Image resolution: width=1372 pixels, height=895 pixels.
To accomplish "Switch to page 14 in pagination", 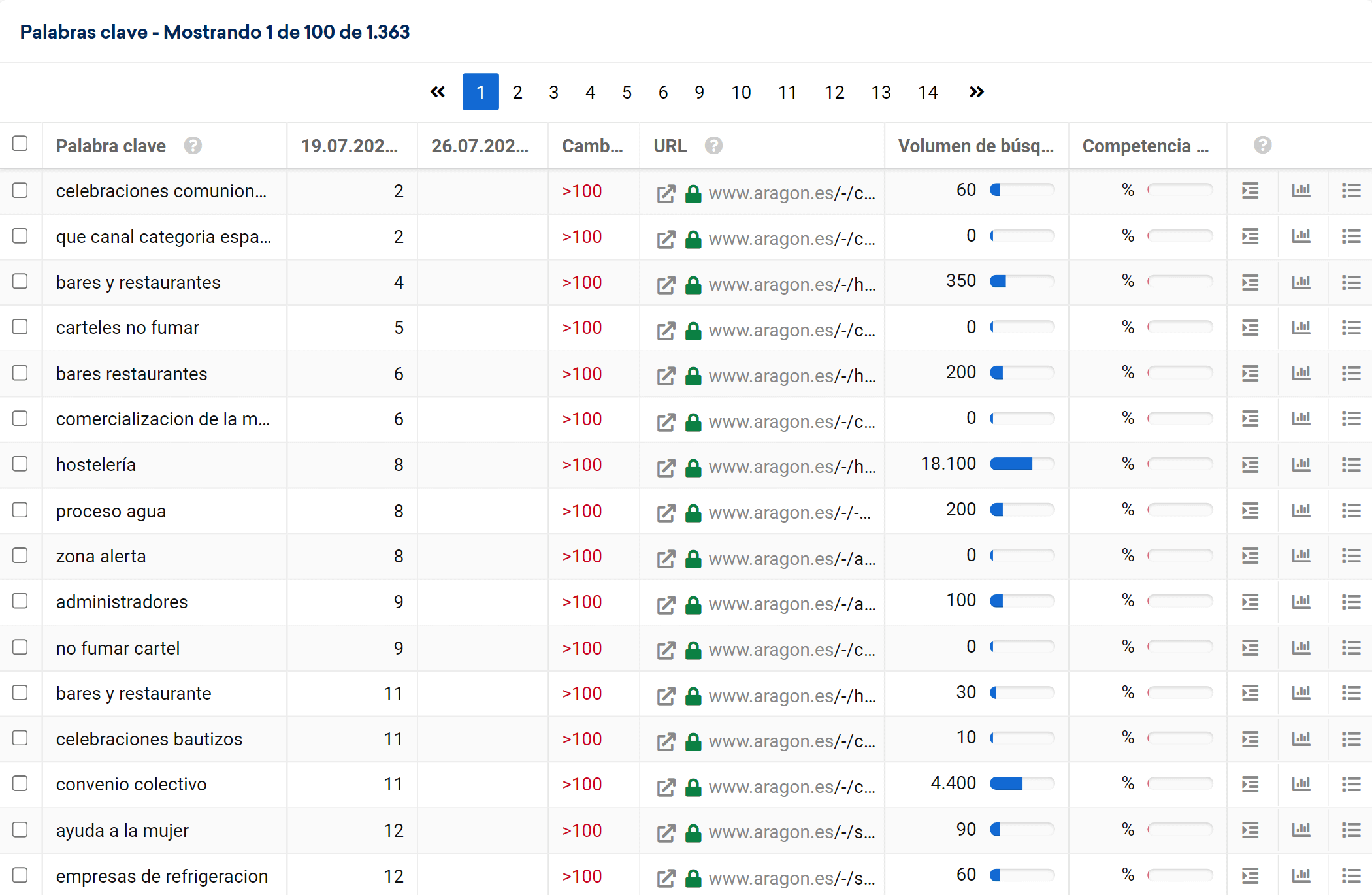I will [x=927, y=92].
